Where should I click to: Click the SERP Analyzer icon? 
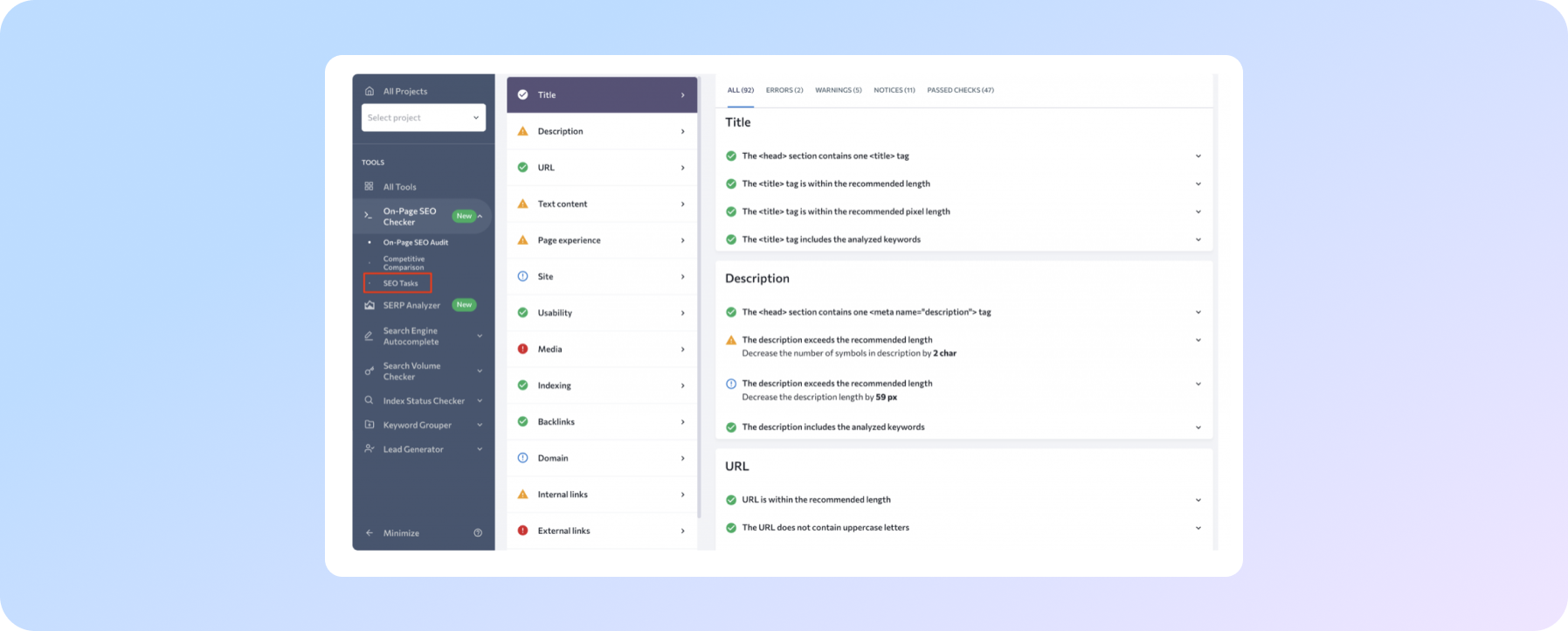point(369,305)
